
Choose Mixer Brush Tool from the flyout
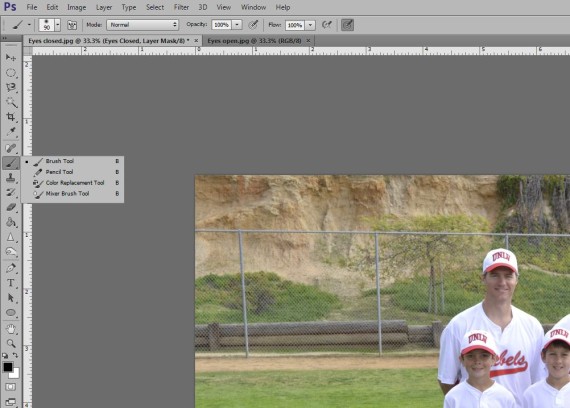pos(73,194)
